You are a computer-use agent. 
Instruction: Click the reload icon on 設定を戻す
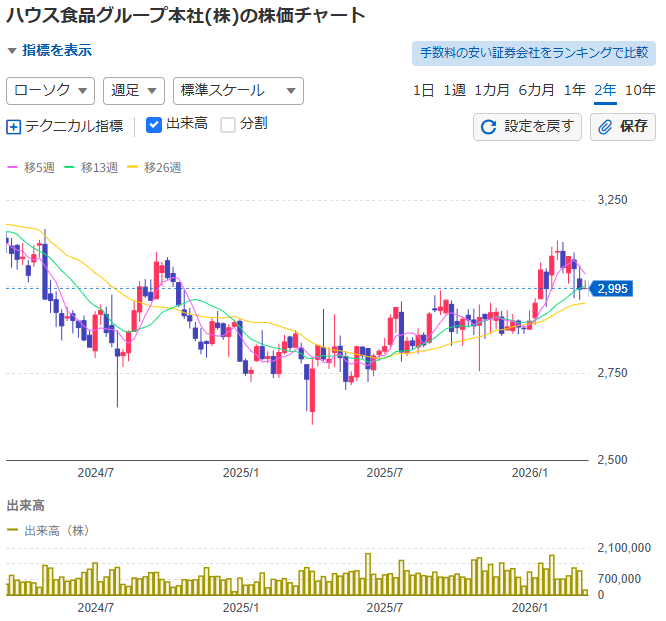(489, 127)
